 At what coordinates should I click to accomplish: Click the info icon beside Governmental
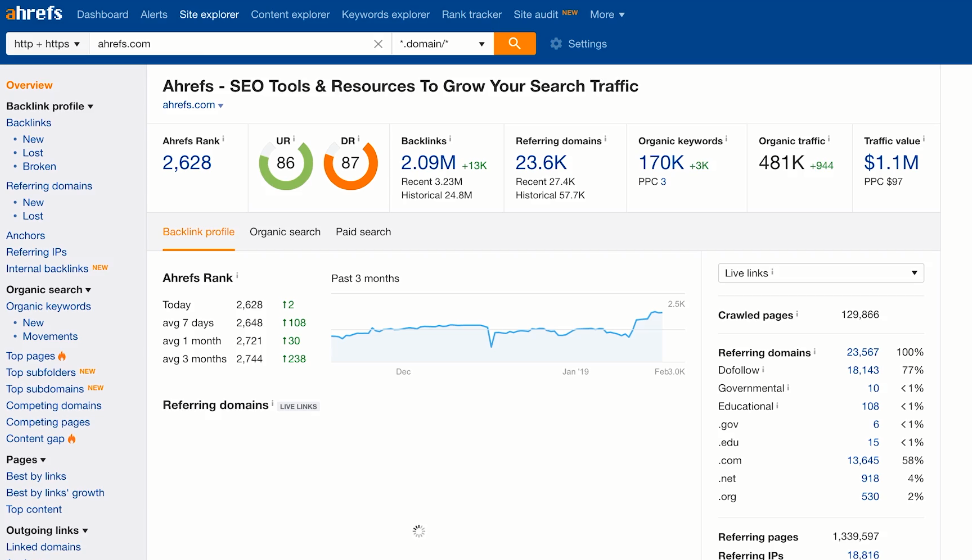(788, 387)
